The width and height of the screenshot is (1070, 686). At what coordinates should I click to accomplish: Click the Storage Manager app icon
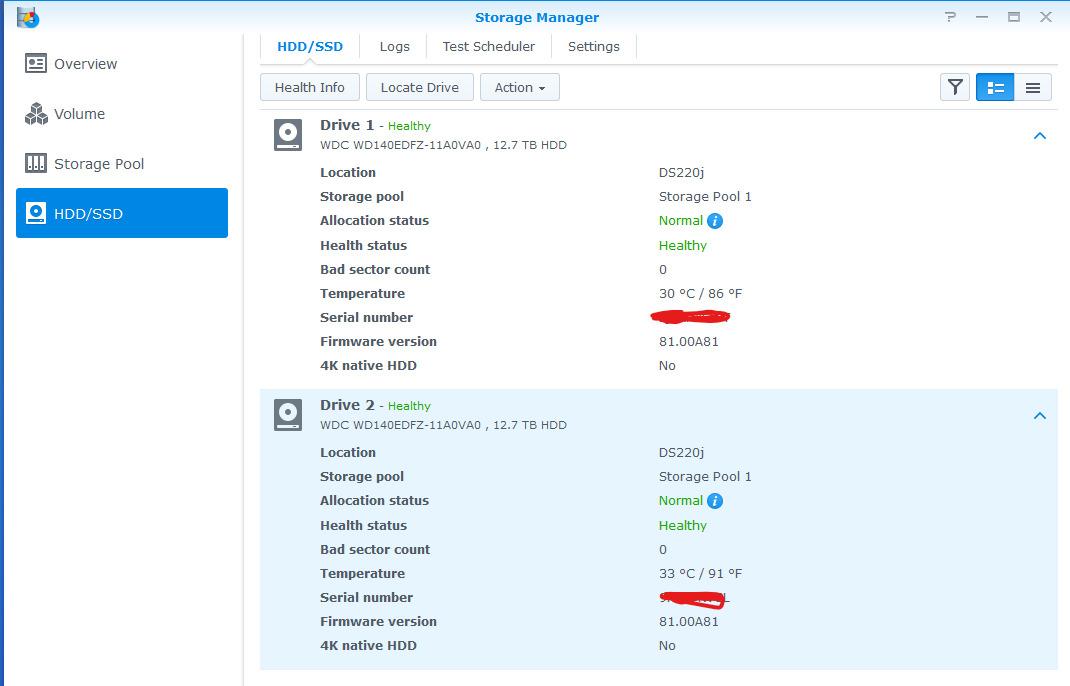point(28,17)
